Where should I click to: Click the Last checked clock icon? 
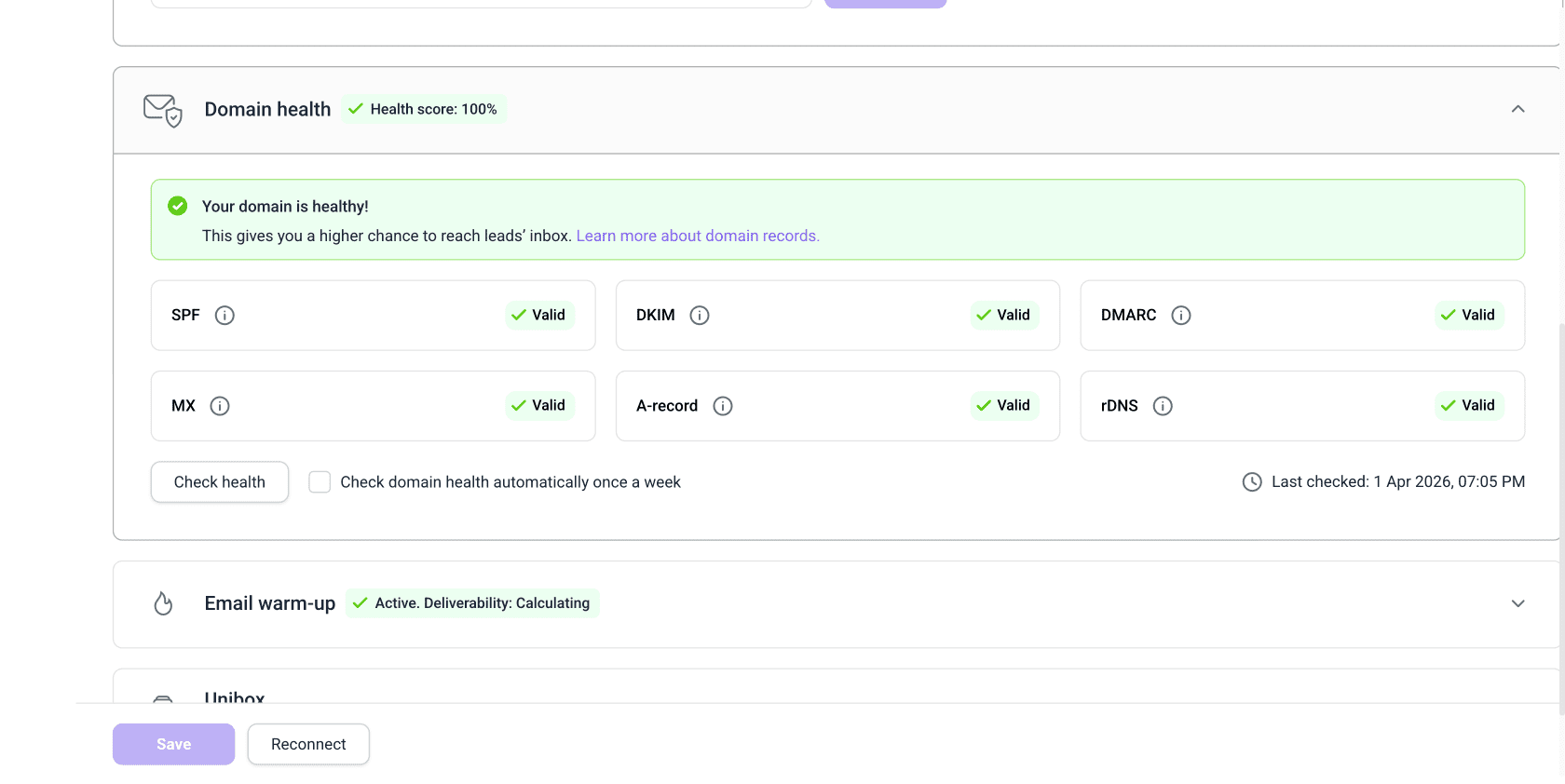(1252, 482)
